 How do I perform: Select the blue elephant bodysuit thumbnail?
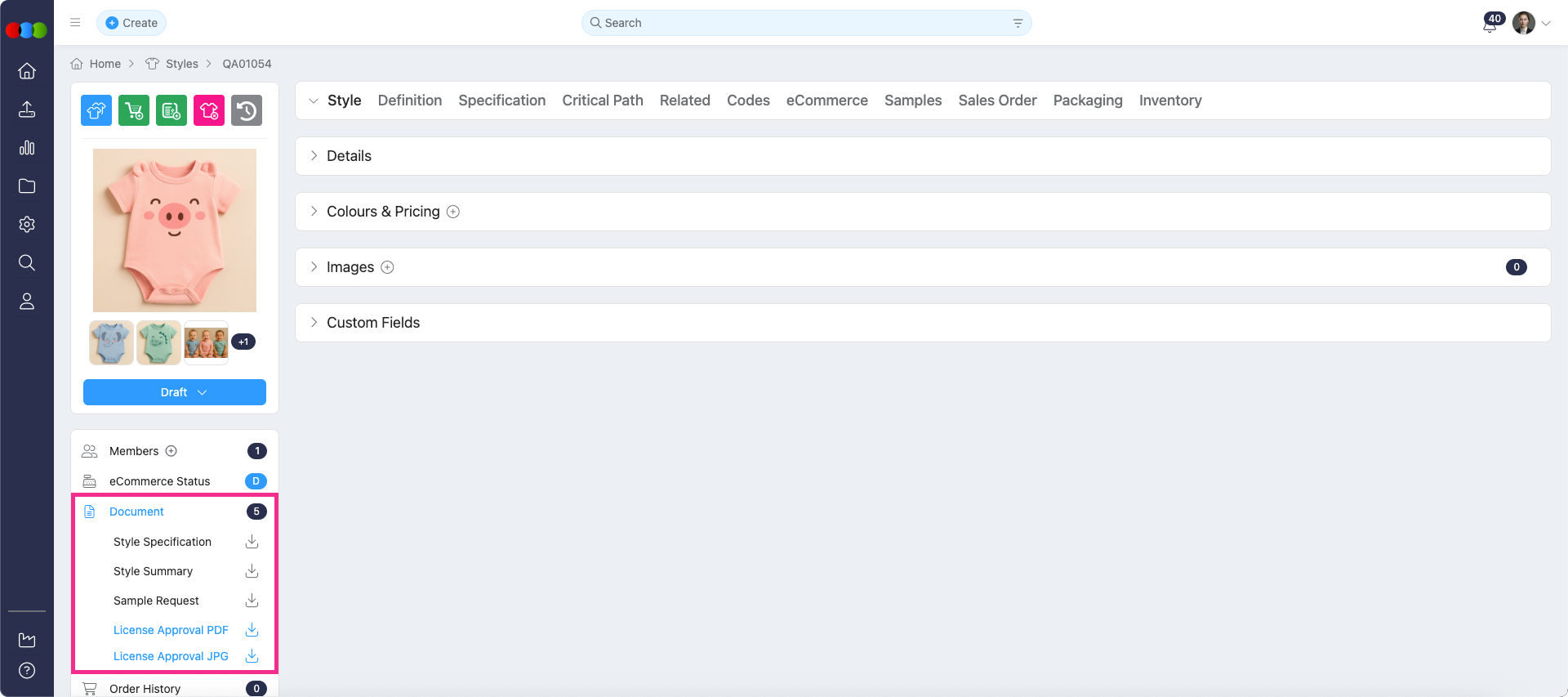tap(111, 342)
